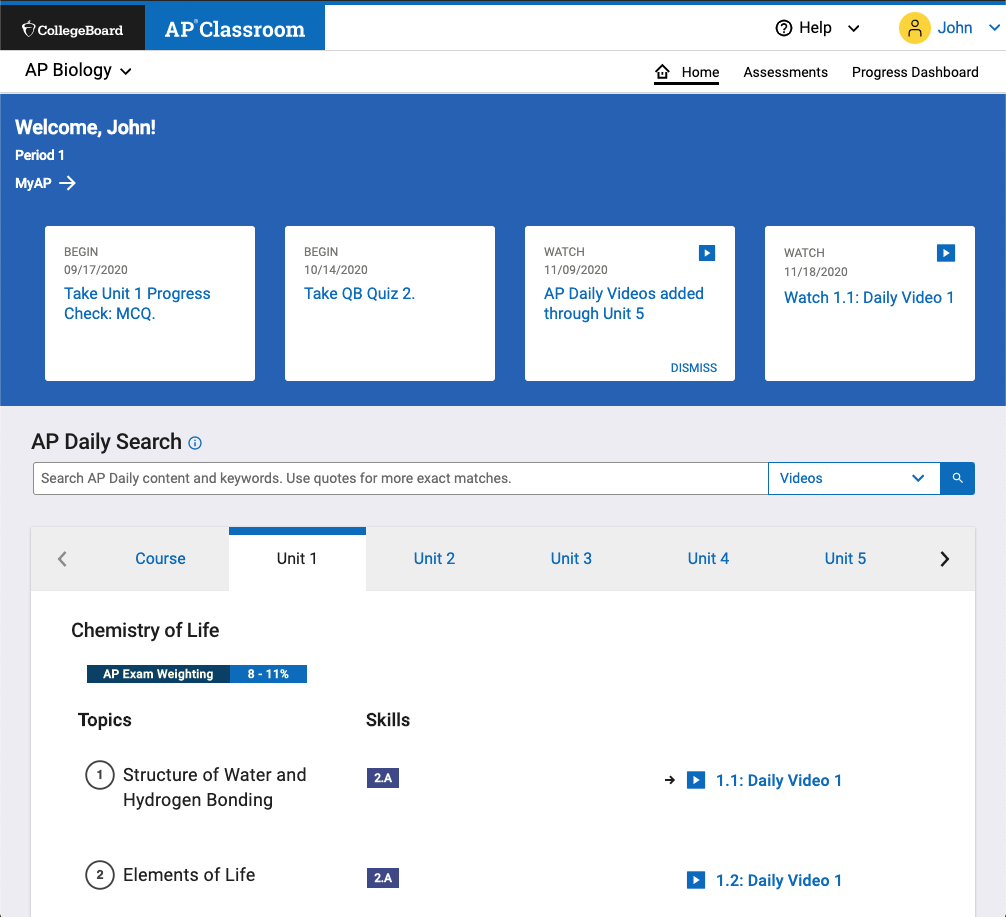The image size is (1006, 917).
Task: Open the Assessments page
Action: click(785, 72)
